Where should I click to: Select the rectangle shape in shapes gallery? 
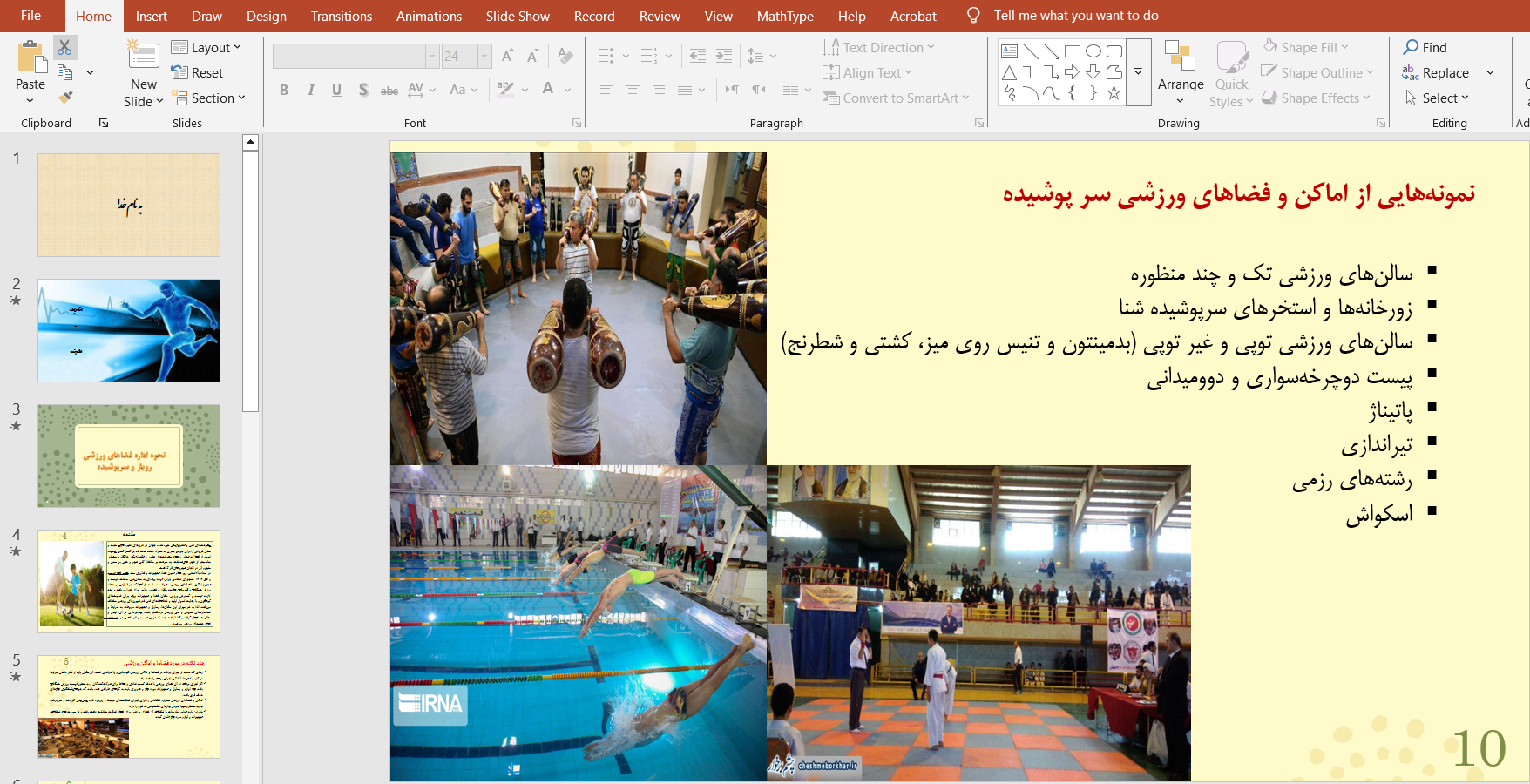pos(1073,51)
